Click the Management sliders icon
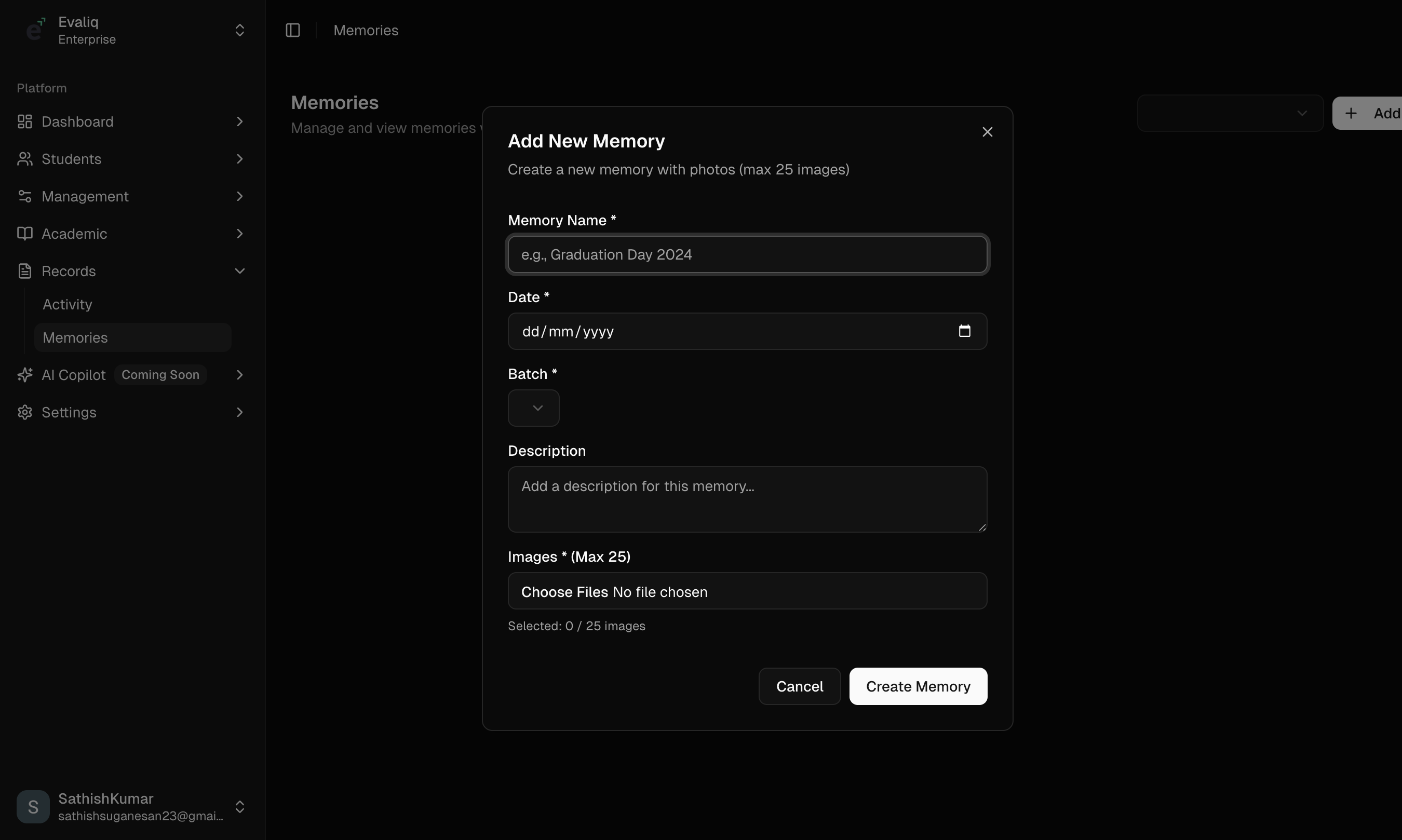 pyautogui.click(x=24, y=196)
